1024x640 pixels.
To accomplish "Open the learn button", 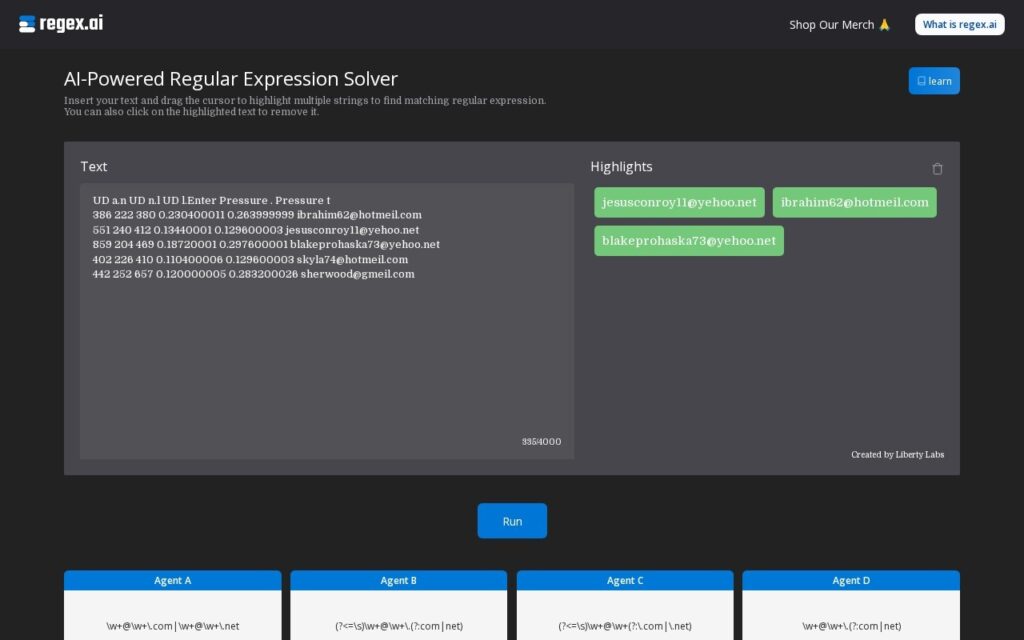I will tap(934, 81).
